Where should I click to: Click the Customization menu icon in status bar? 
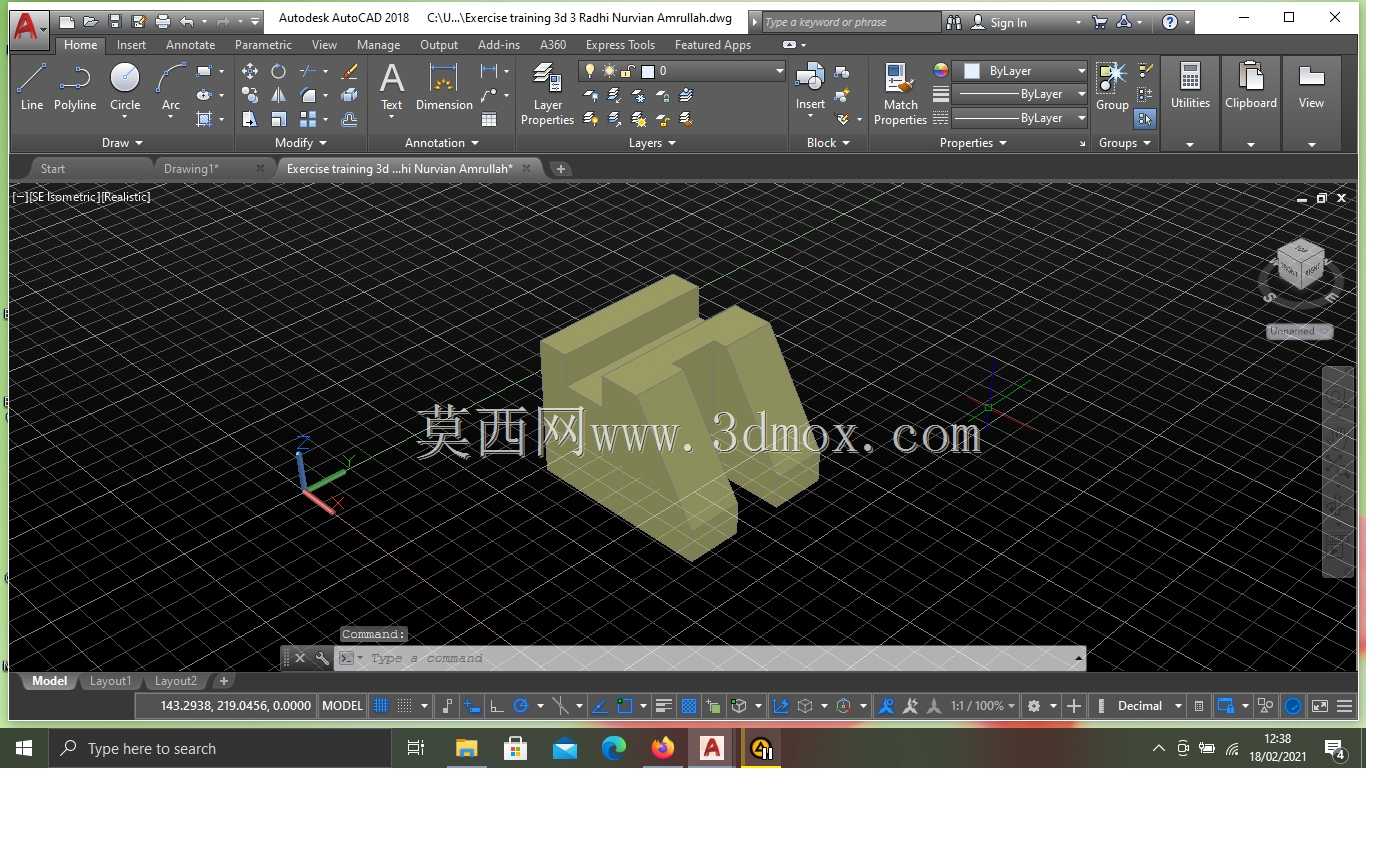click(x=1344, y=706)
